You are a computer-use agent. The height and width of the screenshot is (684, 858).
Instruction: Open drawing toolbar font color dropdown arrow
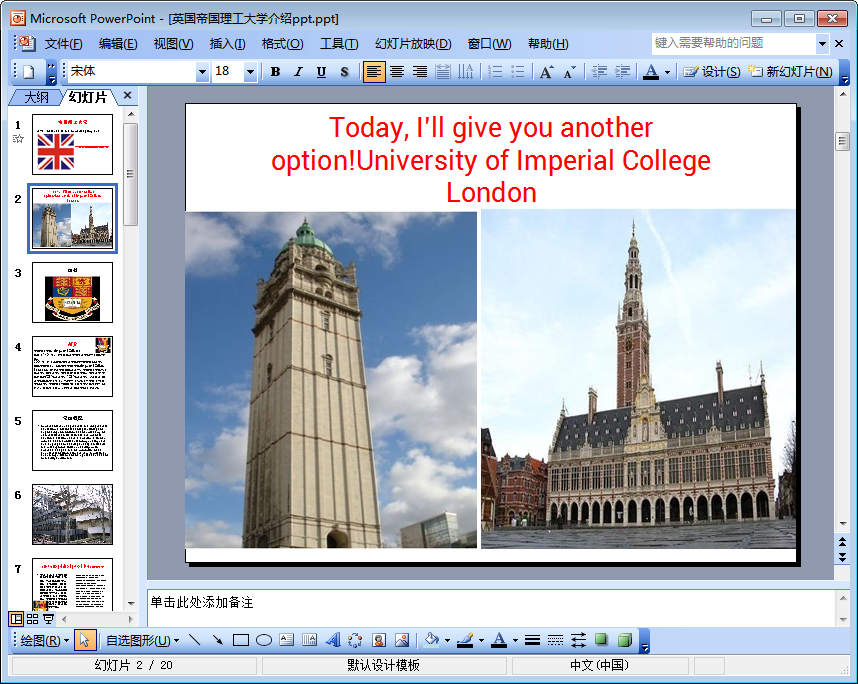(x=515, y=640)
